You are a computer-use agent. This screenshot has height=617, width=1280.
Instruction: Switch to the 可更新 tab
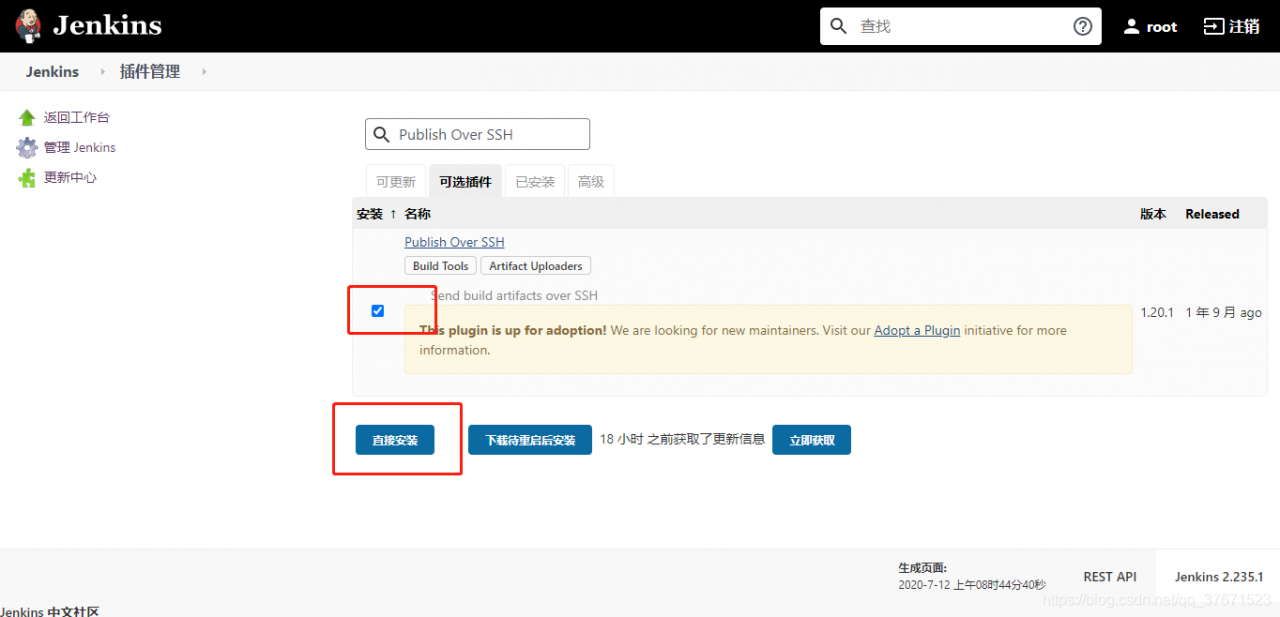[x=396, y=182]
